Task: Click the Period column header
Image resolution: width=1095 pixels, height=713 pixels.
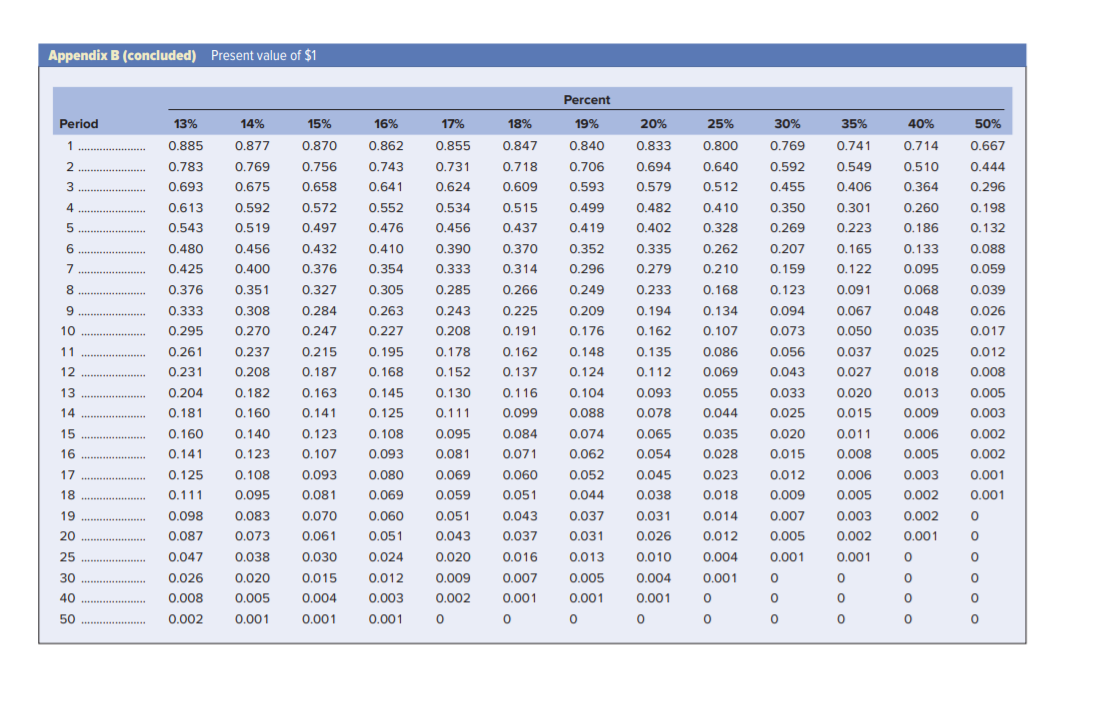Action: pyautogui.click(x=77, y=124)
